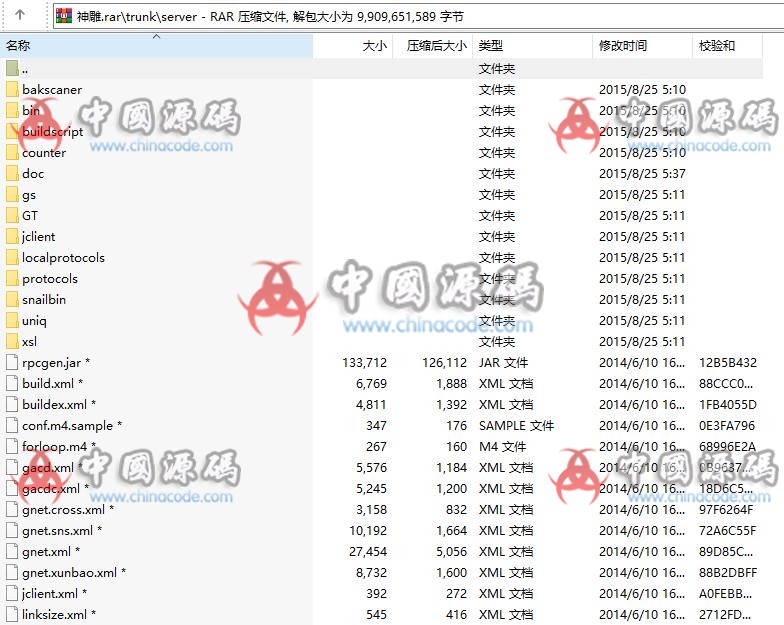Sort by the 类型 column header

532,46
